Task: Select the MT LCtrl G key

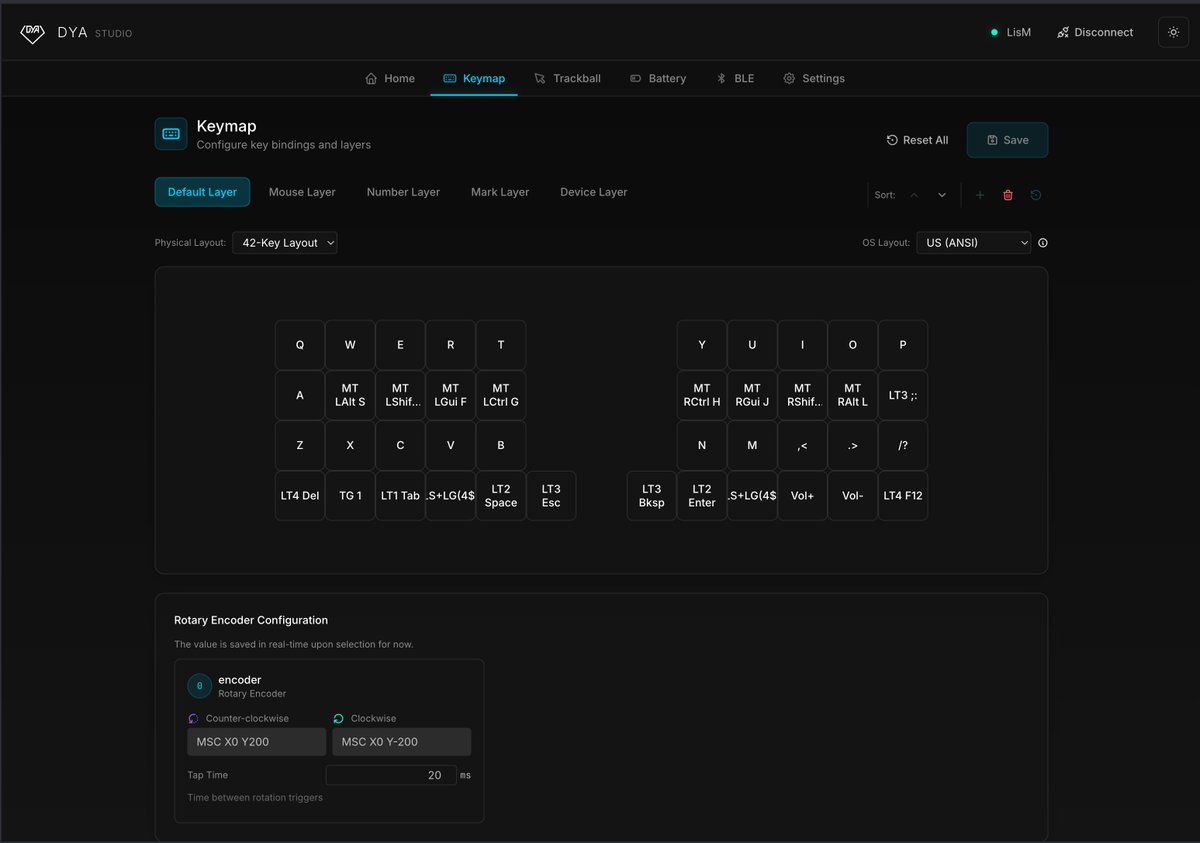Action: tap(501, 395)
